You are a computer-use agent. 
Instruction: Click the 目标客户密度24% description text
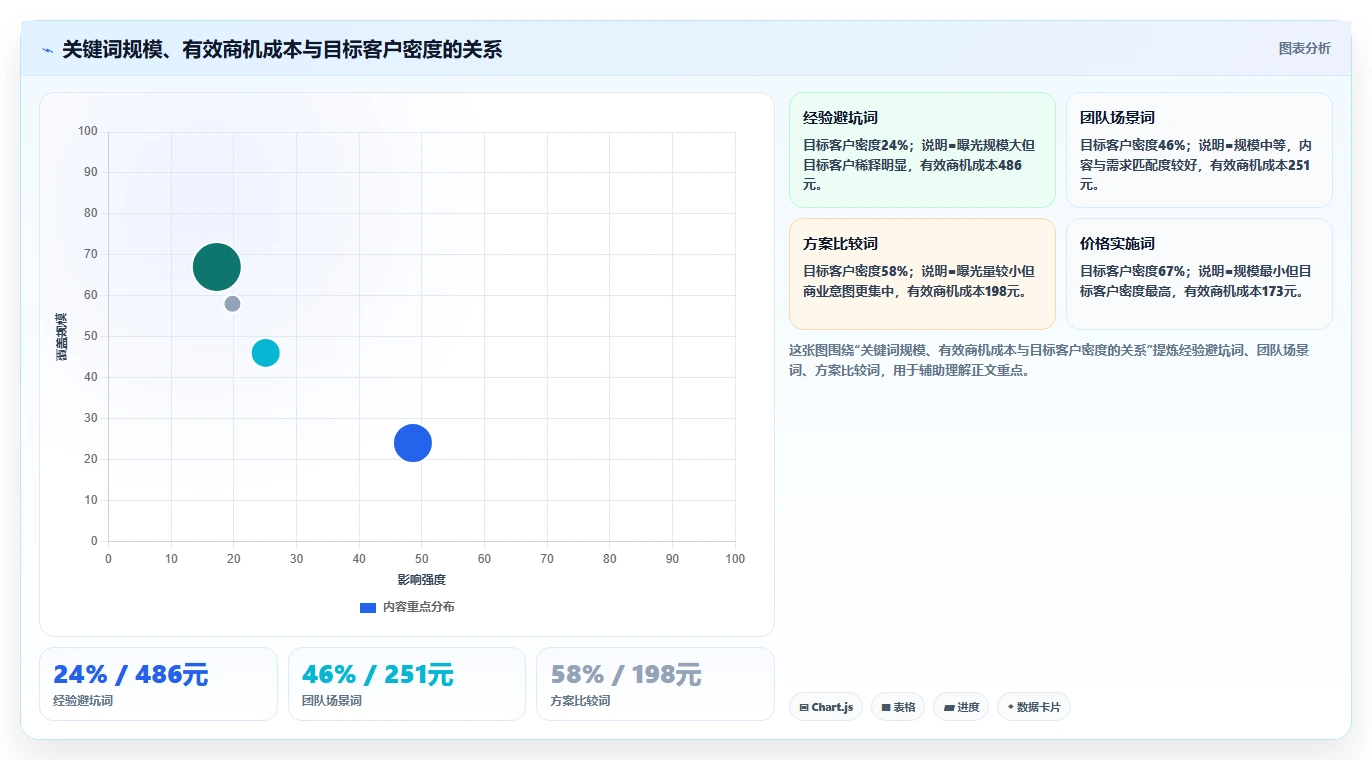921,165
